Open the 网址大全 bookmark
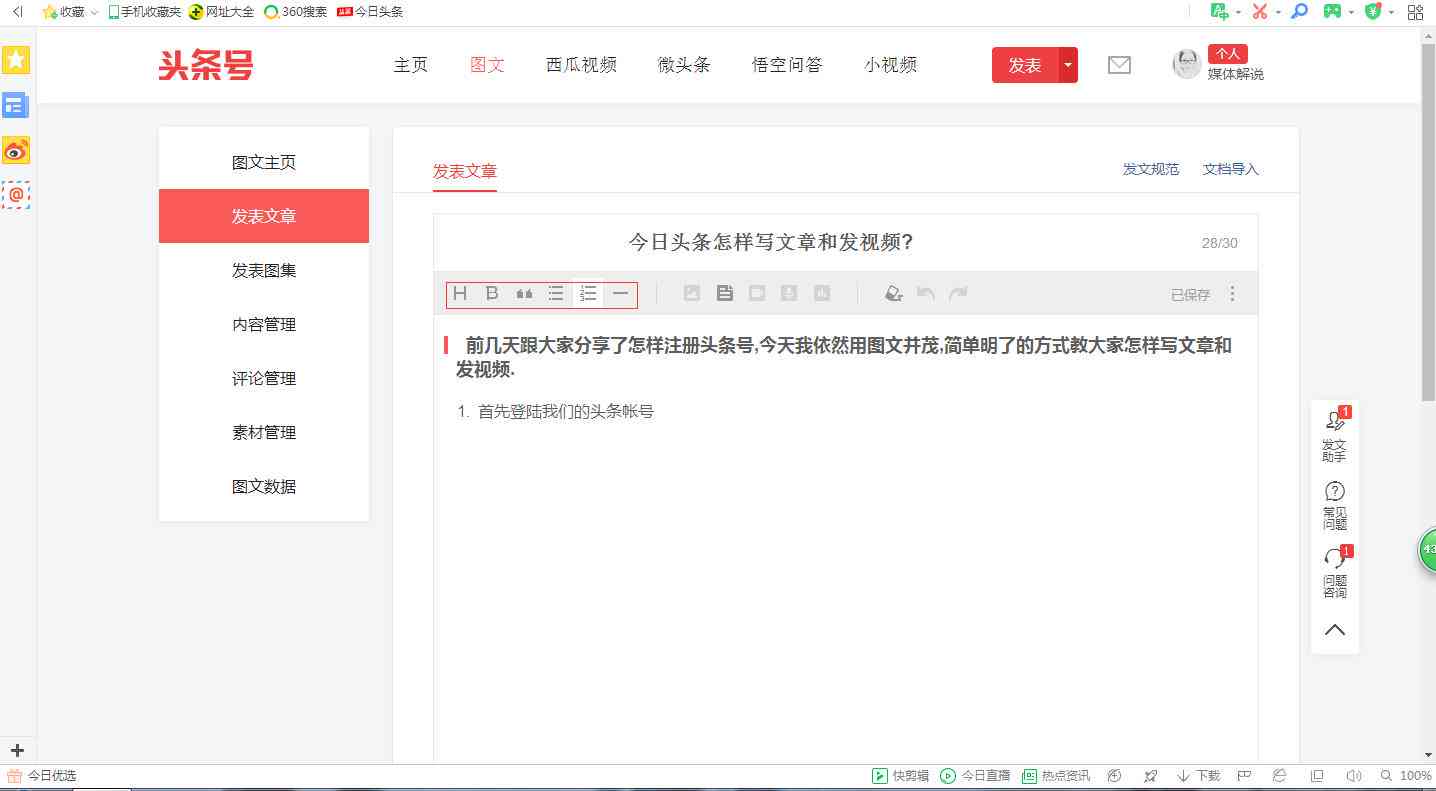1436x791 pixels. 222,12
